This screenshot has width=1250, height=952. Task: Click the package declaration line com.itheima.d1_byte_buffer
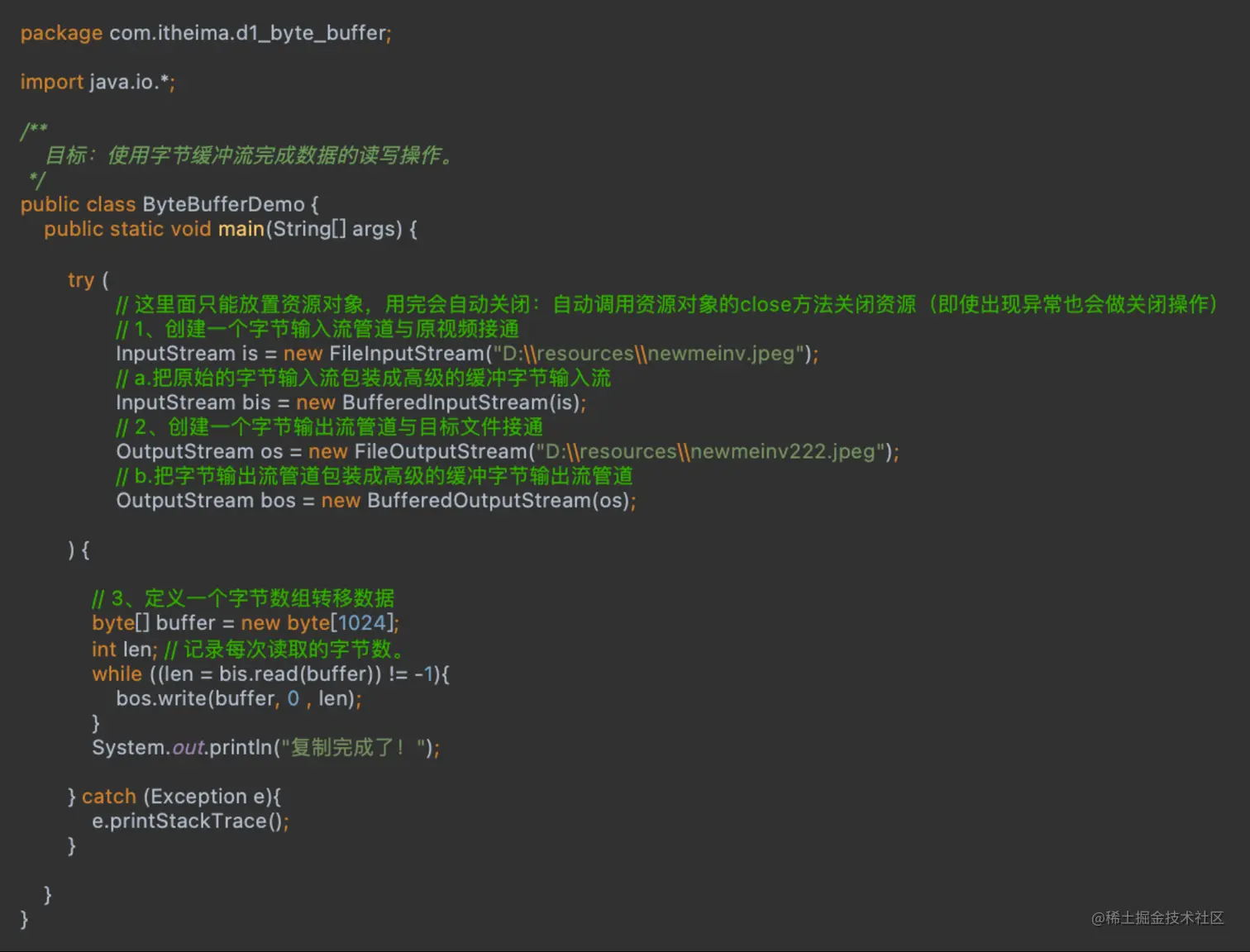206,33
